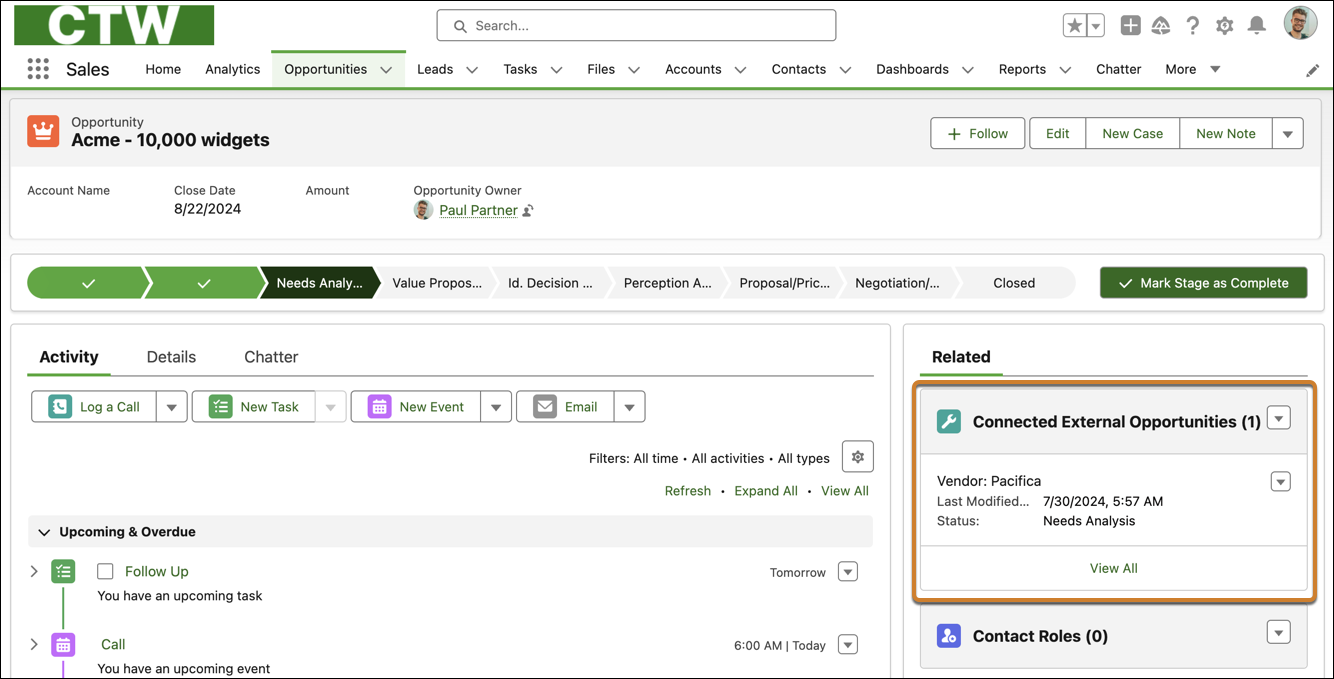
Task: Open the Analytics tab
Action: pyautogui.click(x=233, y=69)
